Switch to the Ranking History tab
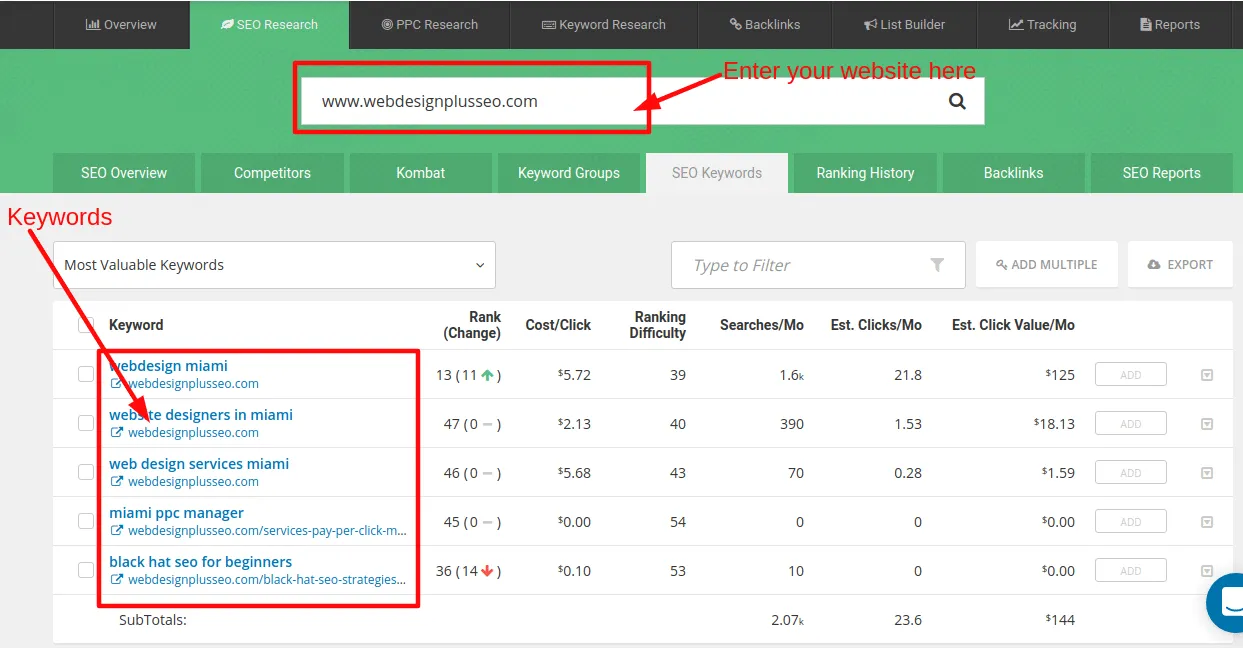Screen dimensions: 1243x648 point(865,173)
